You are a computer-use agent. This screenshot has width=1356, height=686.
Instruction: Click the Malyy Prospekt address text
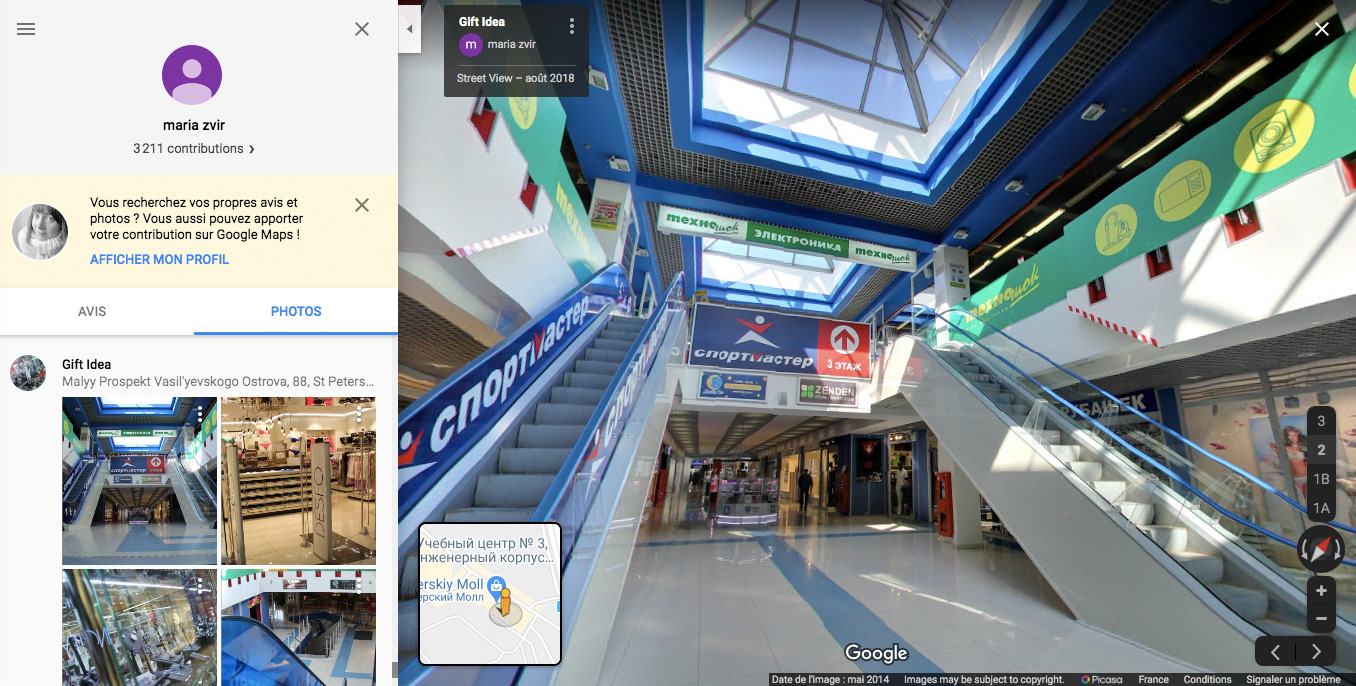(x=218, y=381)
